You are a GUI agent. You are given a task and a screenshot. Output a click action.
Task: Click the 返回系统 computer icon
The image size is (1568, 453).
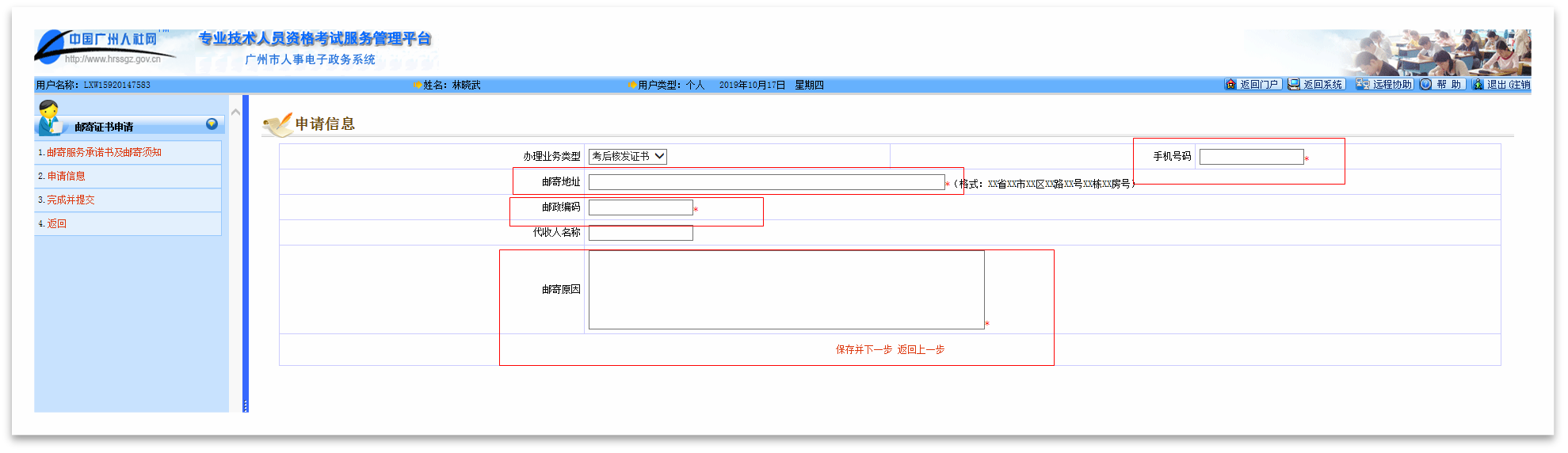(x=1294, y=84)
